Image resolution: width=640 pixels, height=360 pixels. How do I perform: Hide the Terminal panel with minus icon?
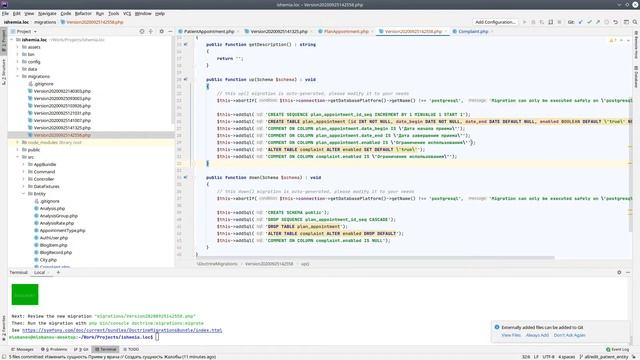click(x=628, y=272)
